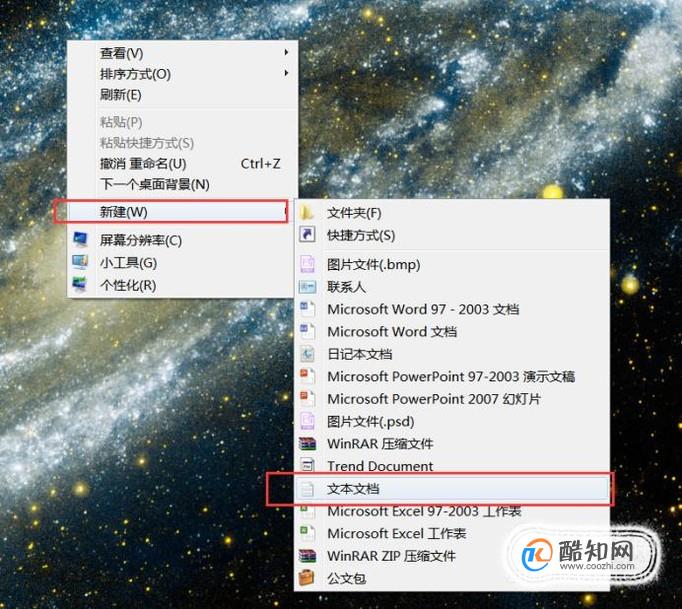Viewport: 682px width, 609px height.
Task: Choose 刷新(E) from the context menu
Action: [x=121, y=94]
